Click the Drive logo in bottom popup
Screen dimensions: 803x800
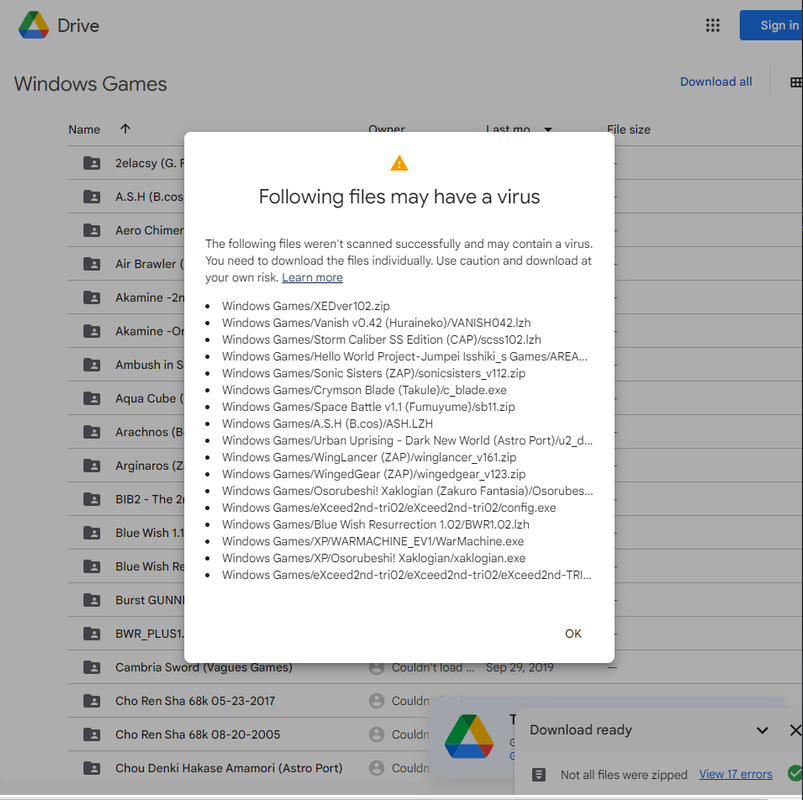pyautogui.click(x=469, y=736)
